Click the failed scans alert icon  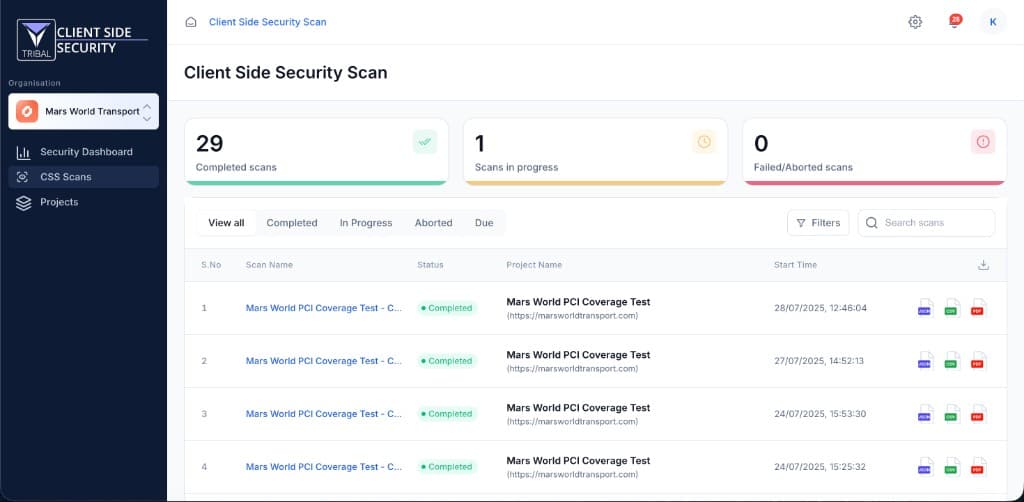tap(983, 142)
